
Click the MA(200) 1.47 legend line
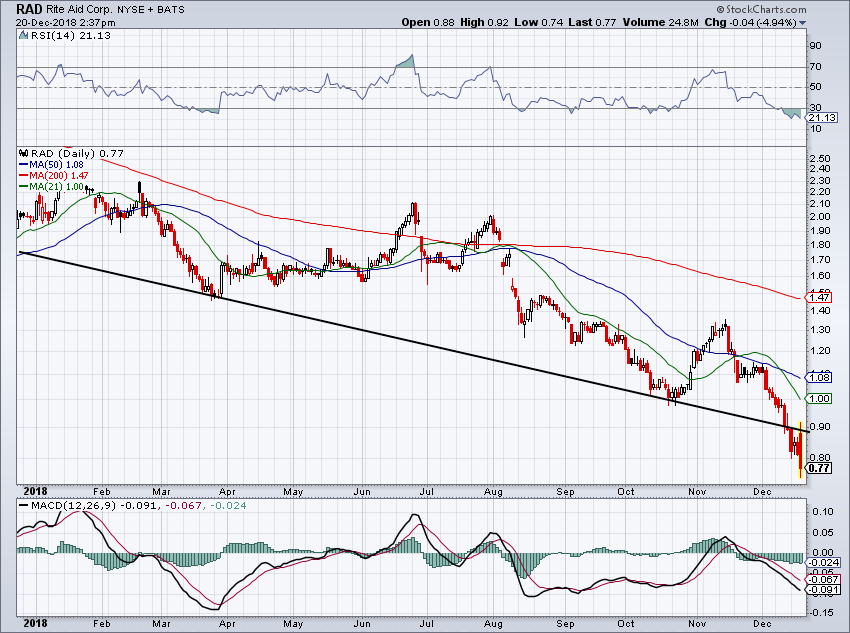tap(53, 175)
